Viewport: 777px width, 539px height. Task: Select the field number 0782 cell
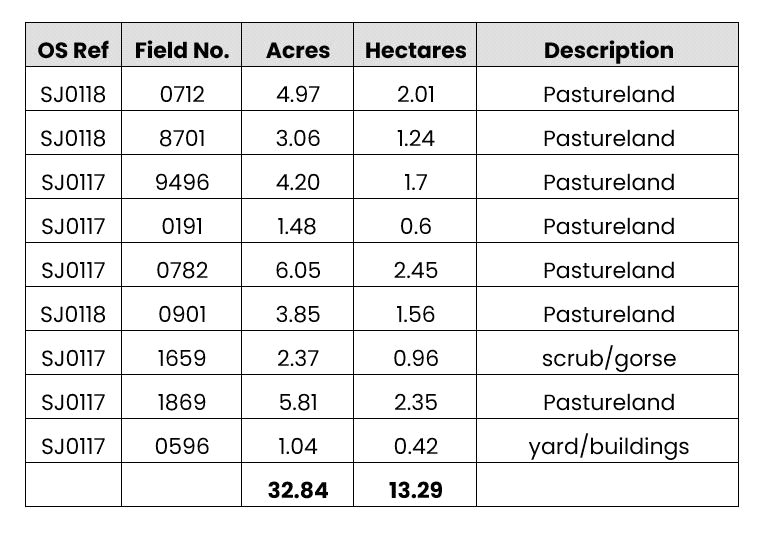[x=181, y=271]
